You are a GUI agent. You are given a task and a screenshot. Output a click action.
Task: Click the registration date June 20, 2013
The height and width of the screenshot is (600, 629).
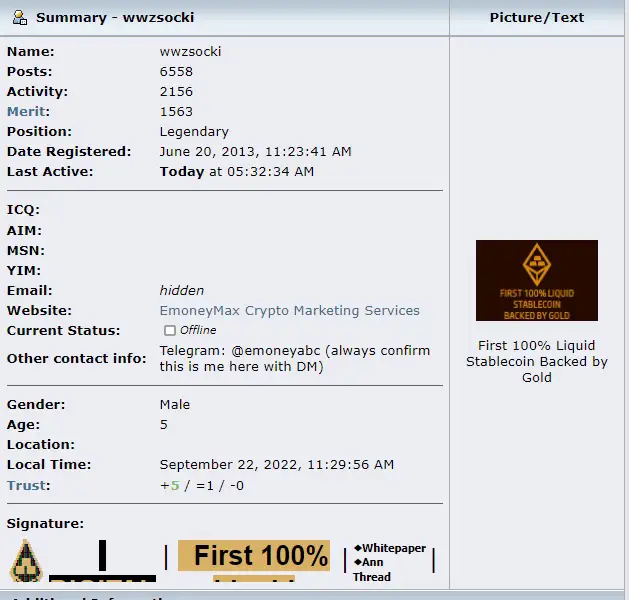pos(256,152)
